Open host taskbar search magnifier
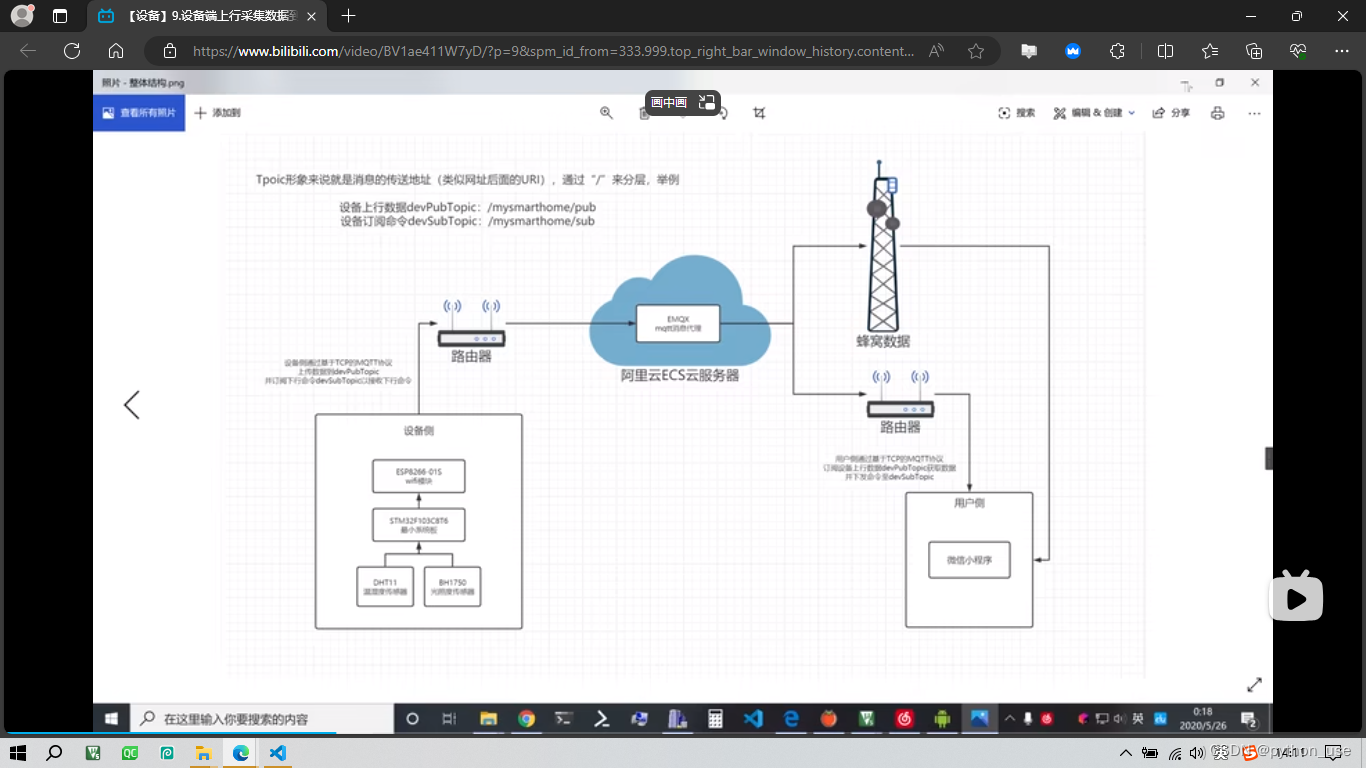Viewport: 1366px width, 768px height. point(55,752)
